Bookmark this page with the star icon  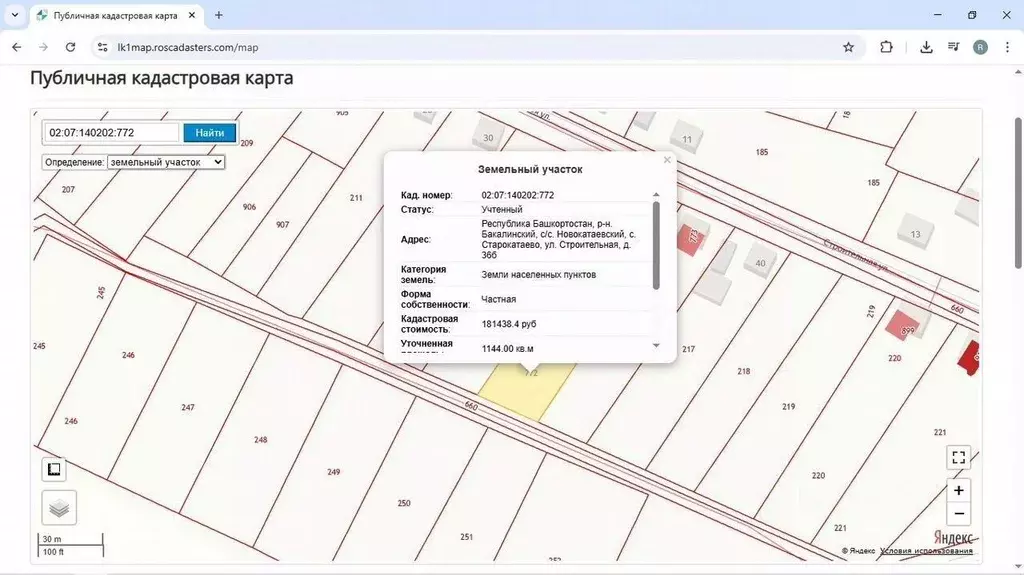[x=848, y=47]
